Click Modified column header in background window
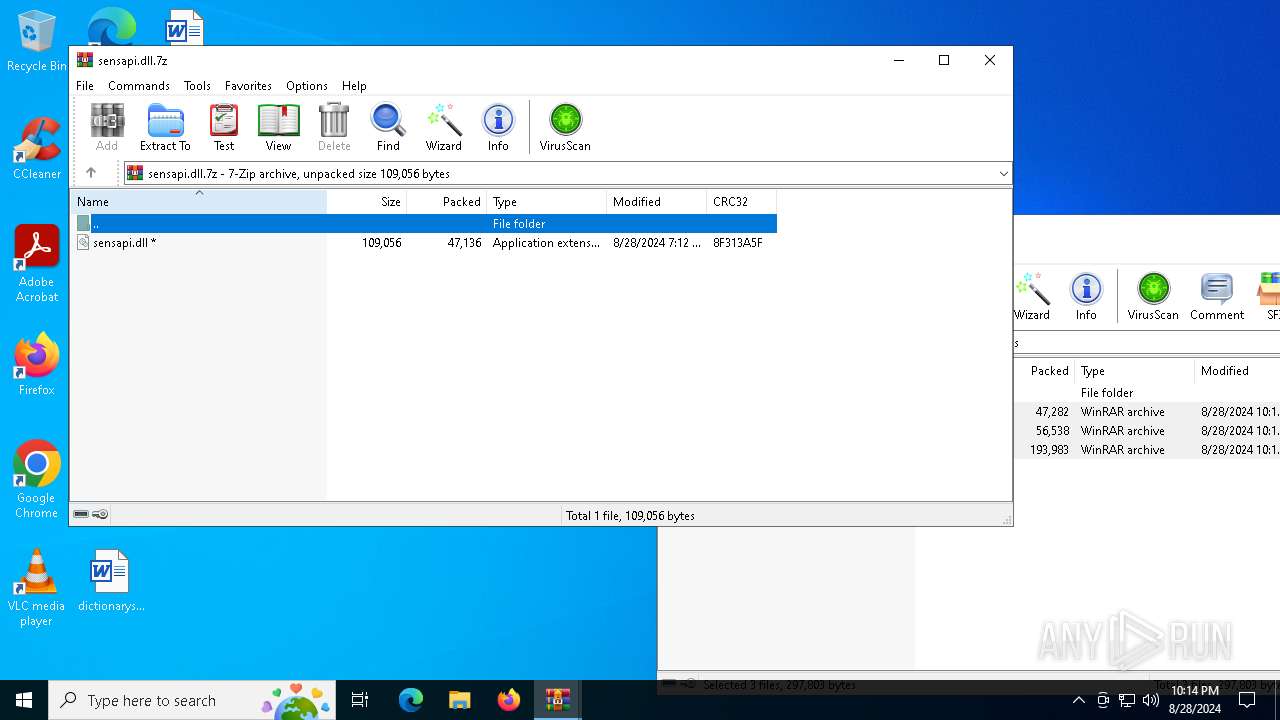 [x=1237, y=370]
